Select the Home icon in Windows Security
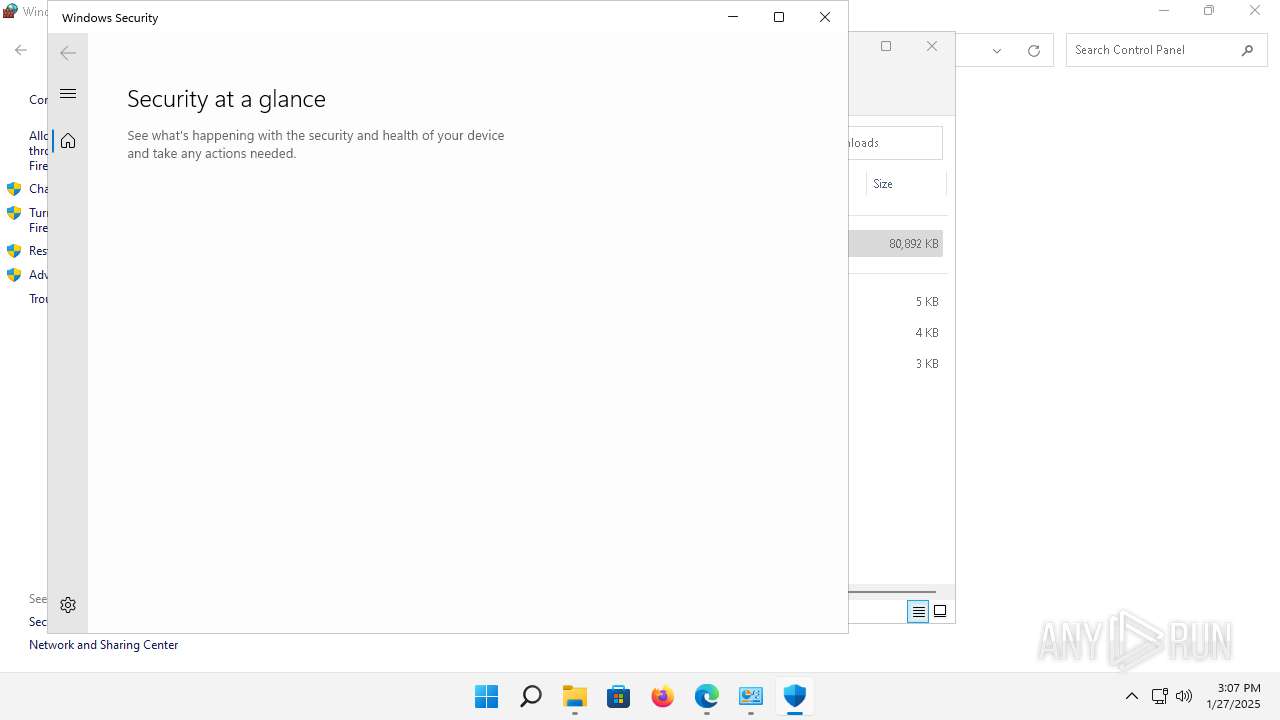The height and width of the screenshot is (720, 1280). tap(68, 141)
